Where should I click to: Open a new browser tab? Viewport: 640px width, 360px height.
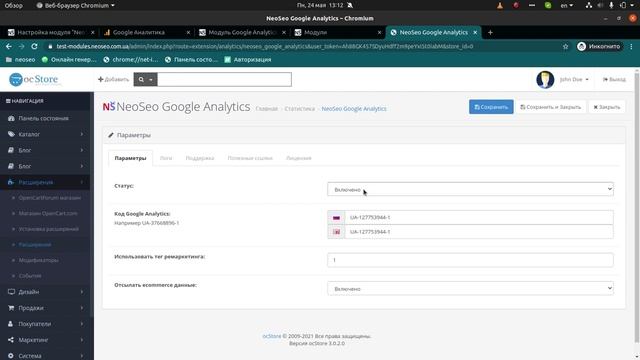pyautogui.click(x=490, y=32)
